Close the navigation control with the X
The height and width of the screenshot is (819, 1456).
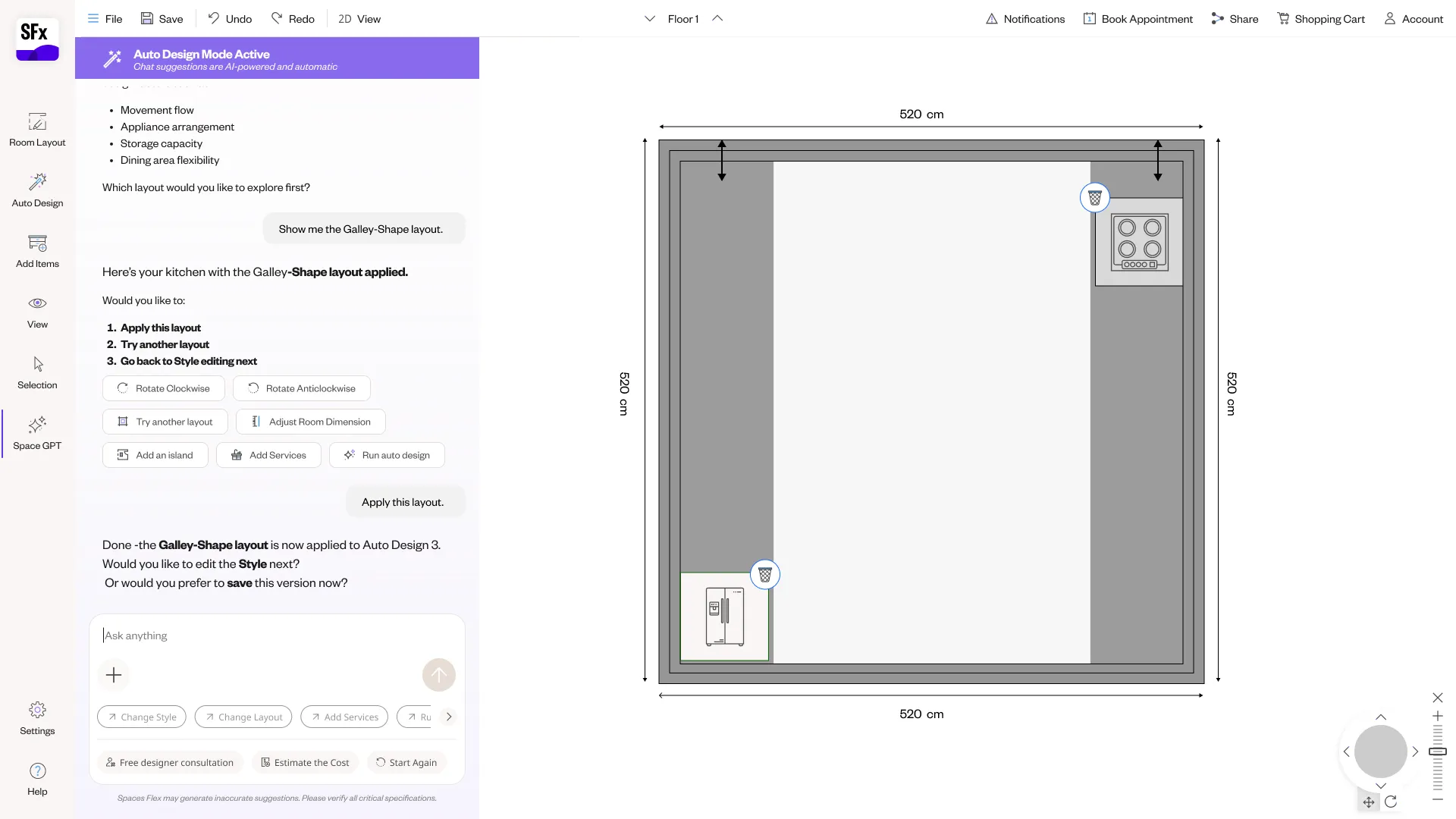(1438, 698)
